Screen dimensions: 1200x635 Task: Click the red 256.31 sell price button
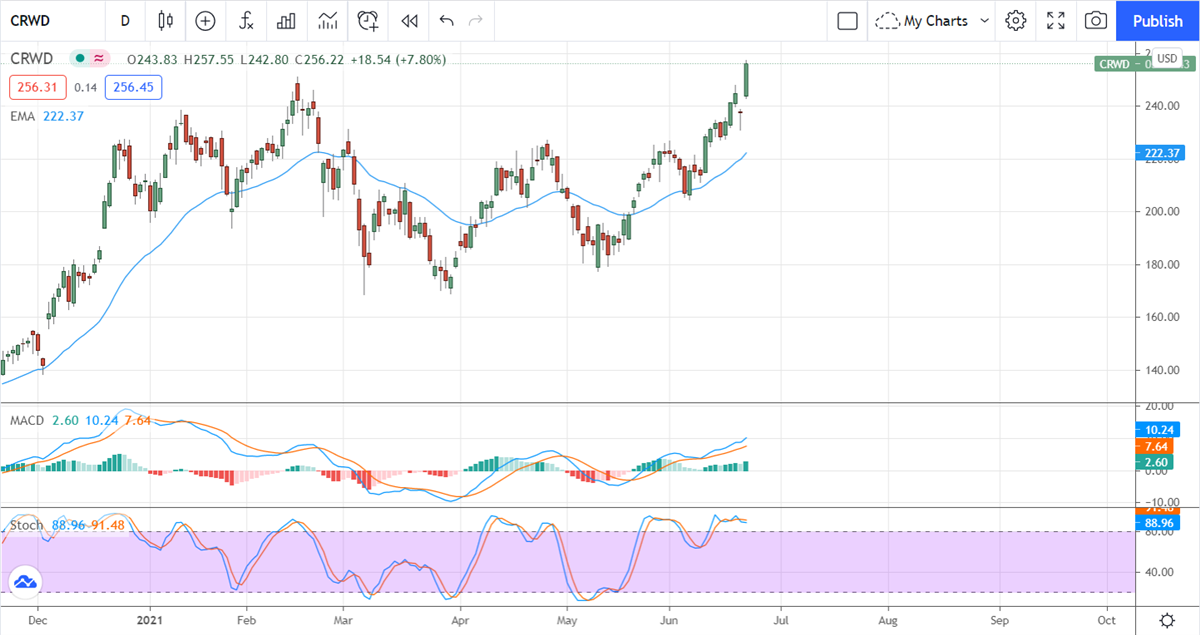(x=37, y=88)
